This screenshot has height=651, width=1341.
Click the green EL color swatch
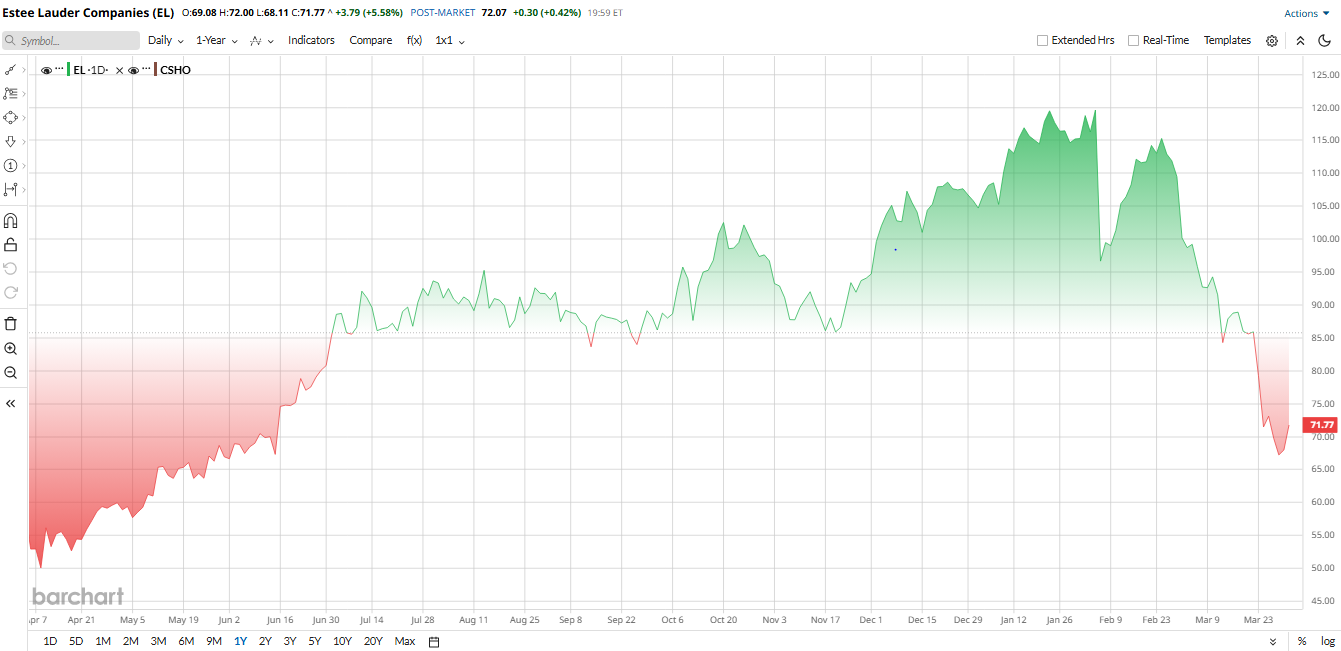[69, 70]
